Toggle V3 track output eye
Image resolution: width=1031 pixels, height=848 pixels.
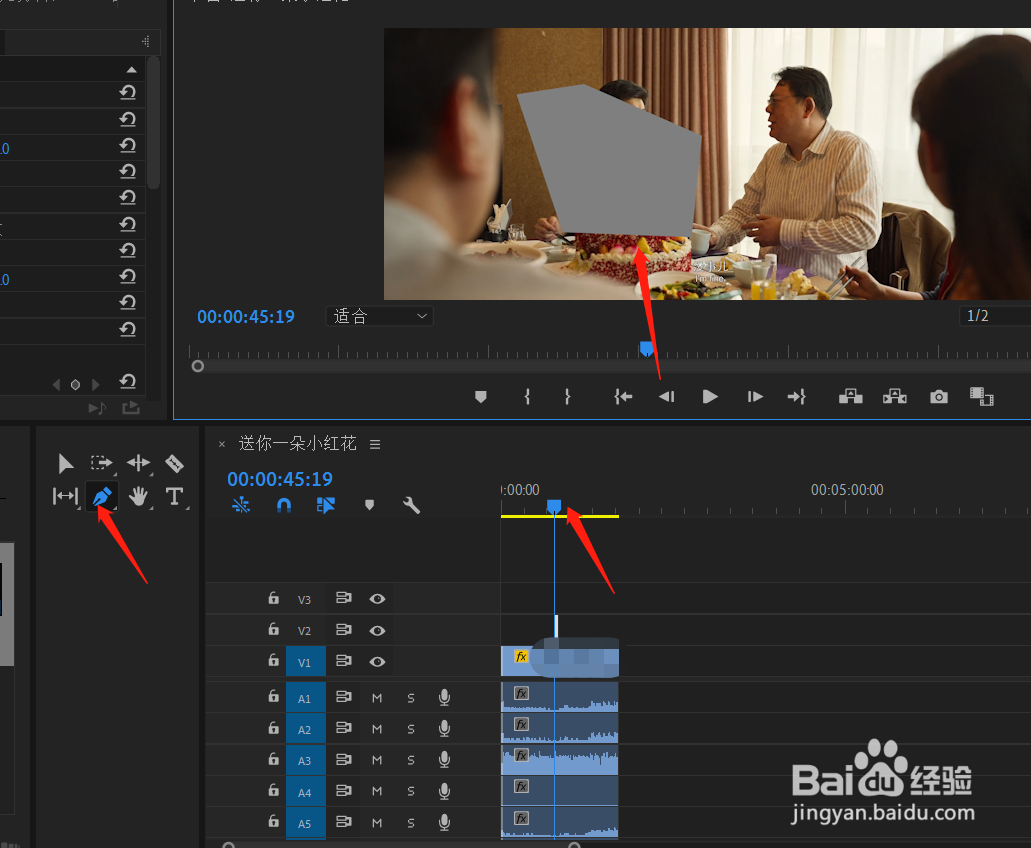[377, 599]
